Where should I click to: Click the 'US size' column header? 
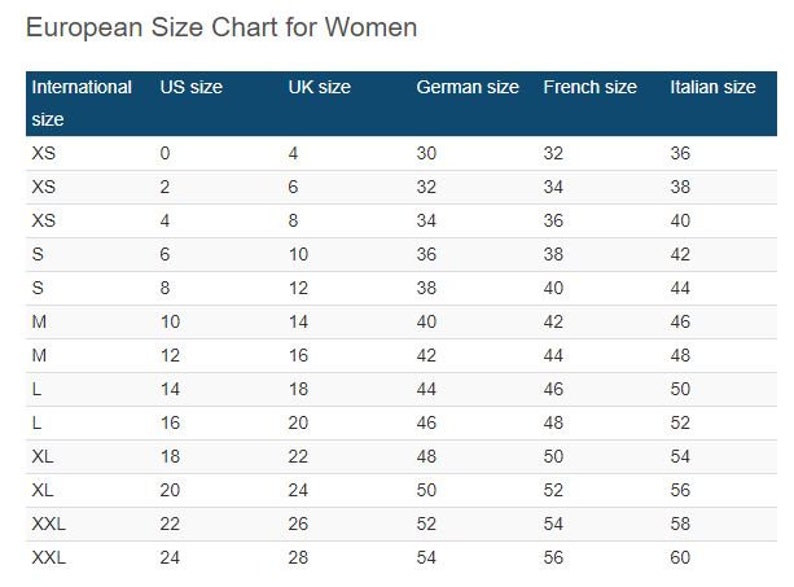pyautogui.click(x=191, y=87)
